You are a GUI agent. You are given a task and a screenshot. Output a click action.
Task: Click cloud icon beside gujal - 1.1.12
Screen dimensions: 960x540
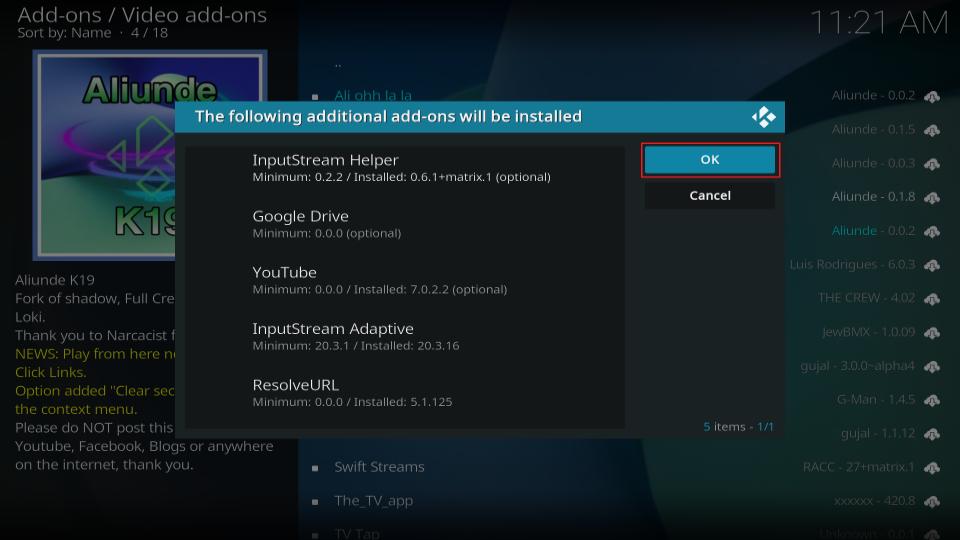[x=932, y=434]
